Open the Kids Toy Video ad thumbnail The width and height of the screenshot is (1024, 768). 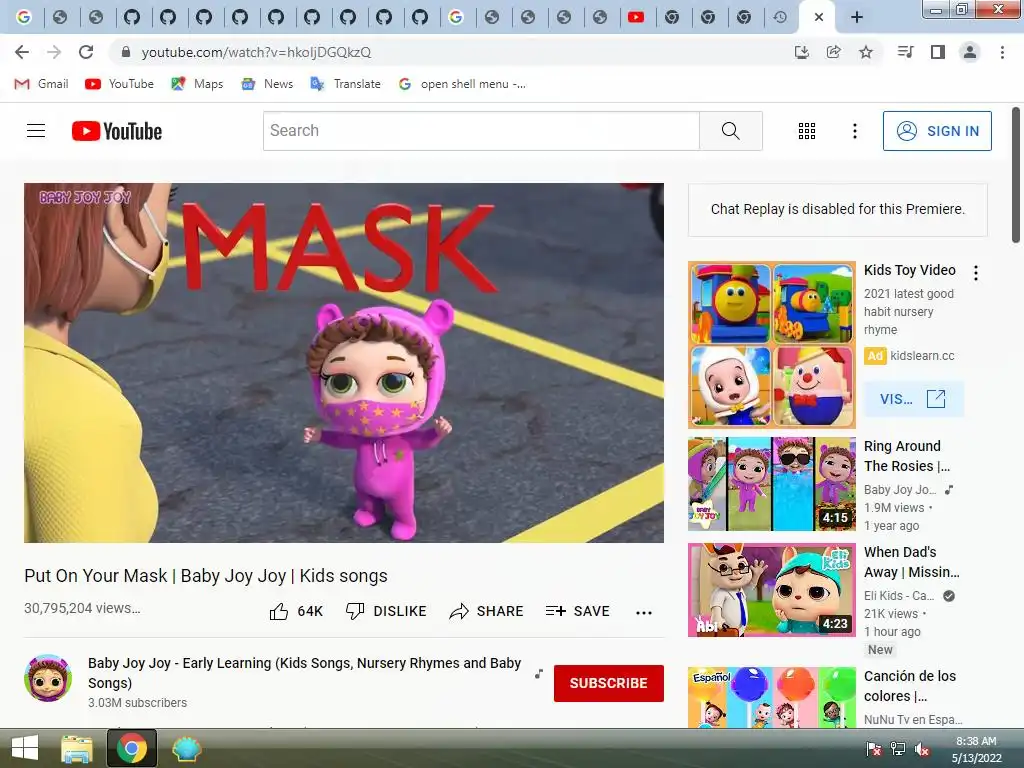[771, 345]
